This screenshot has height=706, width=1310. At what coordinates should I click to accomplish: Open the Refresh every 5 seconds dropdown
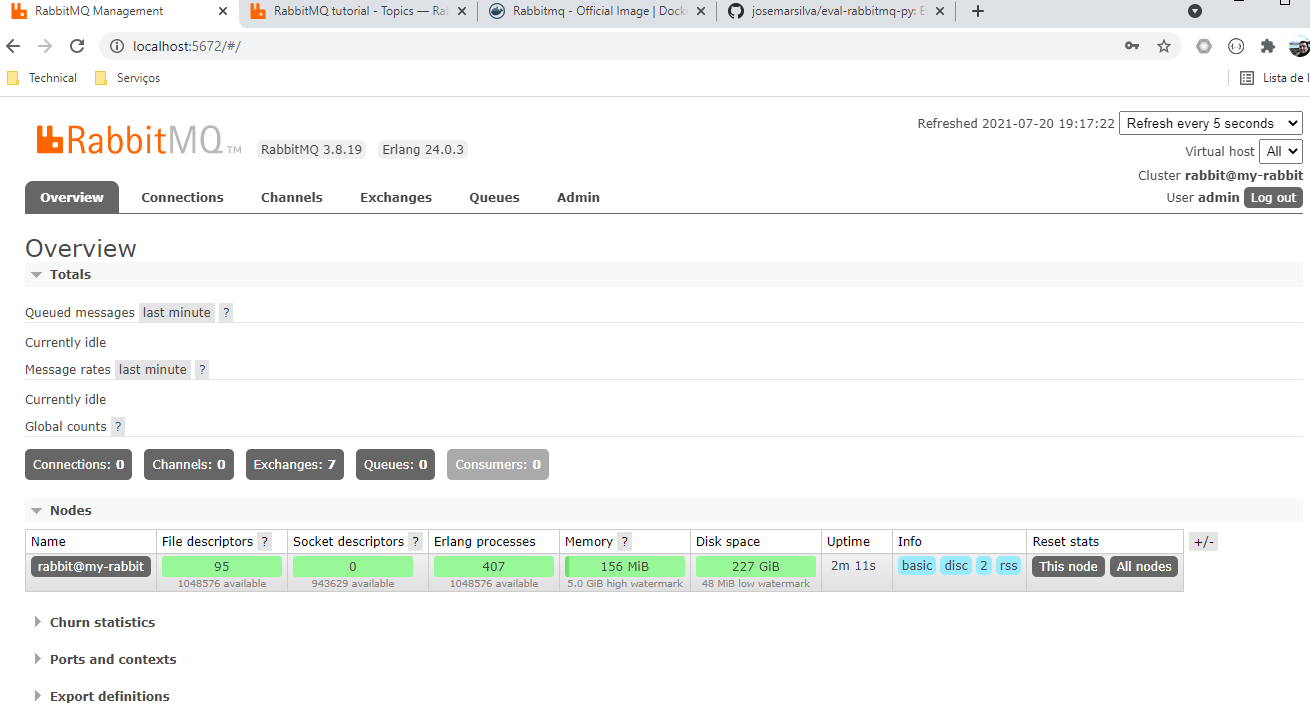click(x=1211, y=123)
